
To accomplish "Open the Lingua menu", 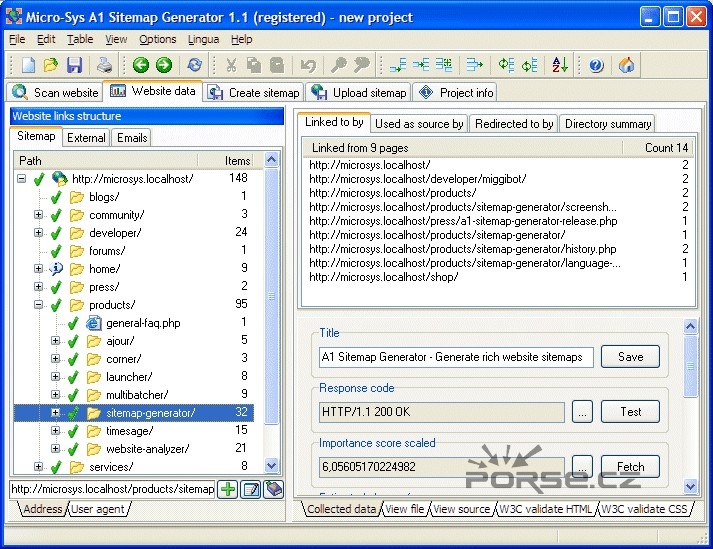I will click(203, 39).
